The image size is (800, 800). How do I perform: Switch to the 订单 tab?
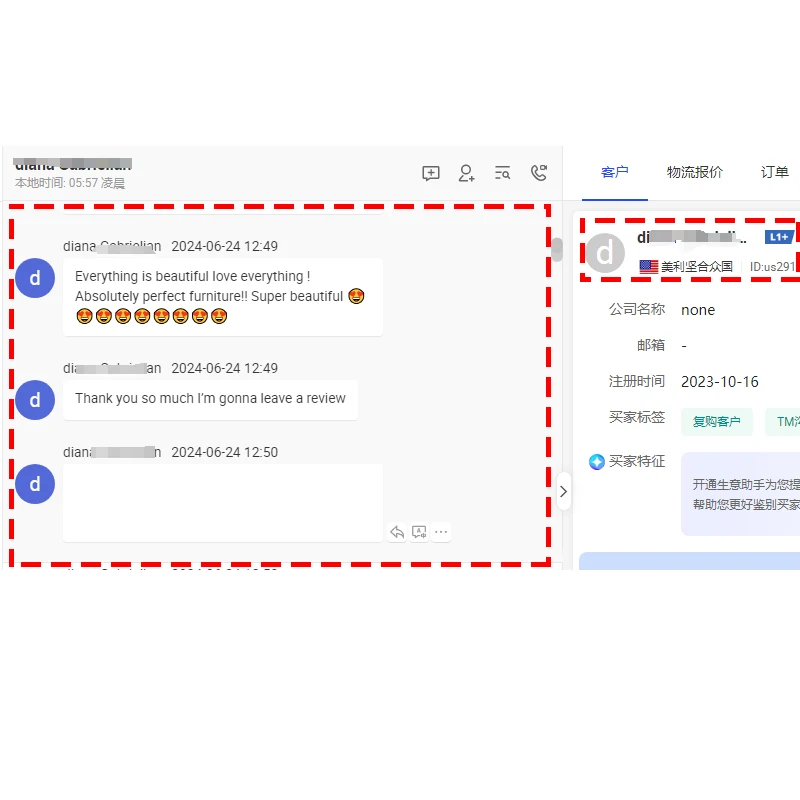click(774, 172)
